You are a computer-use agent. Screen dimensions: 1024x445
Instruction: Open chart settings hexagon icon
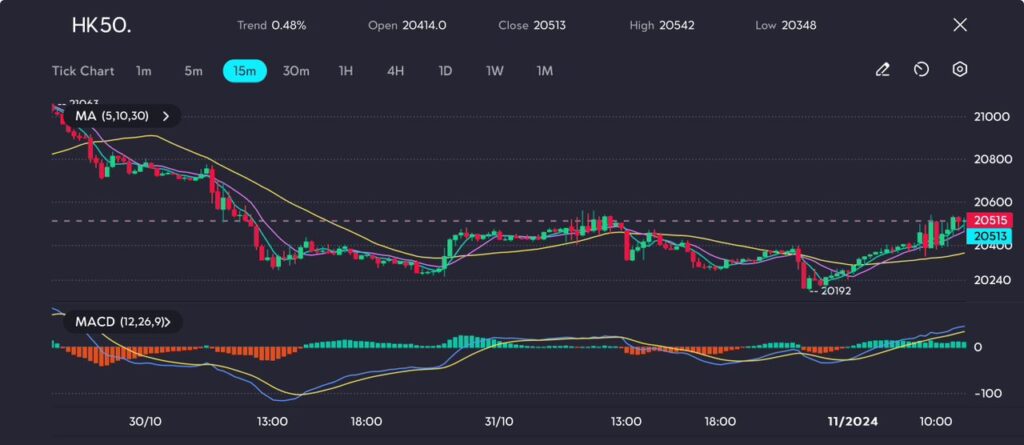pos(959,70)
